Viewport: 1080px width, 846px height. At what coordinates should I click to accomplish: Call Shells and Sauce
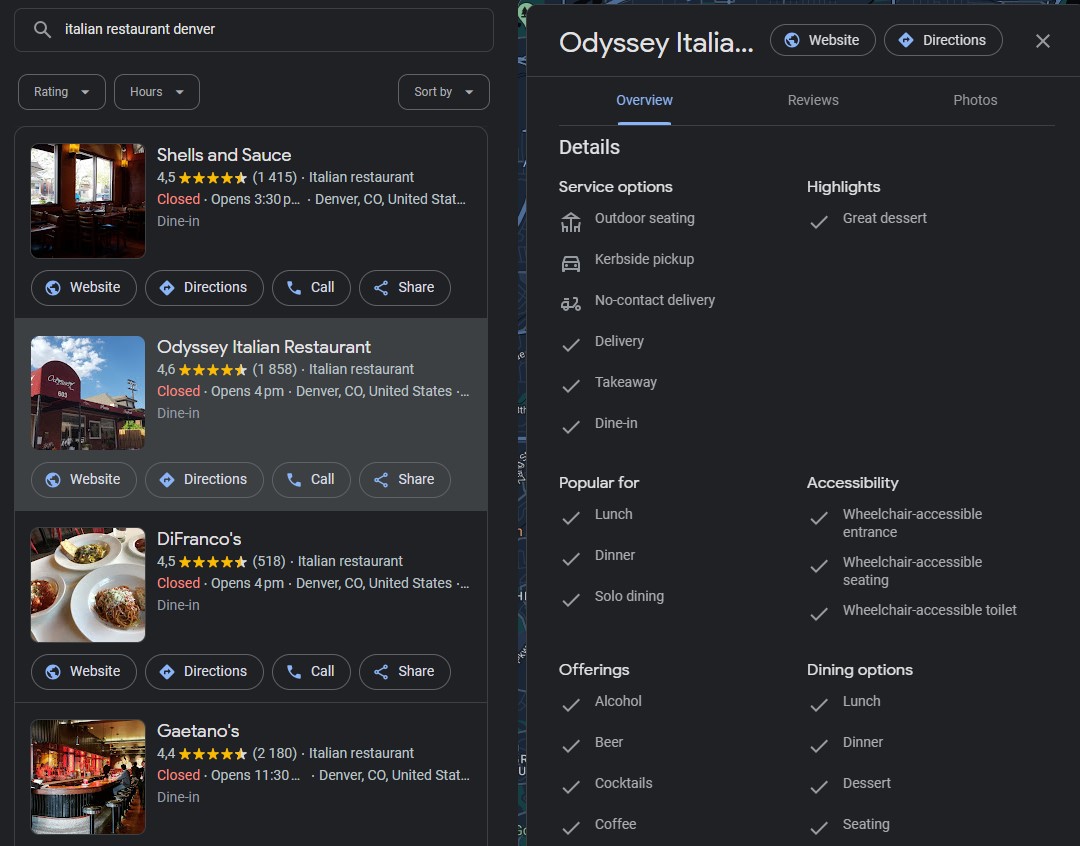(x=311, y=288)
